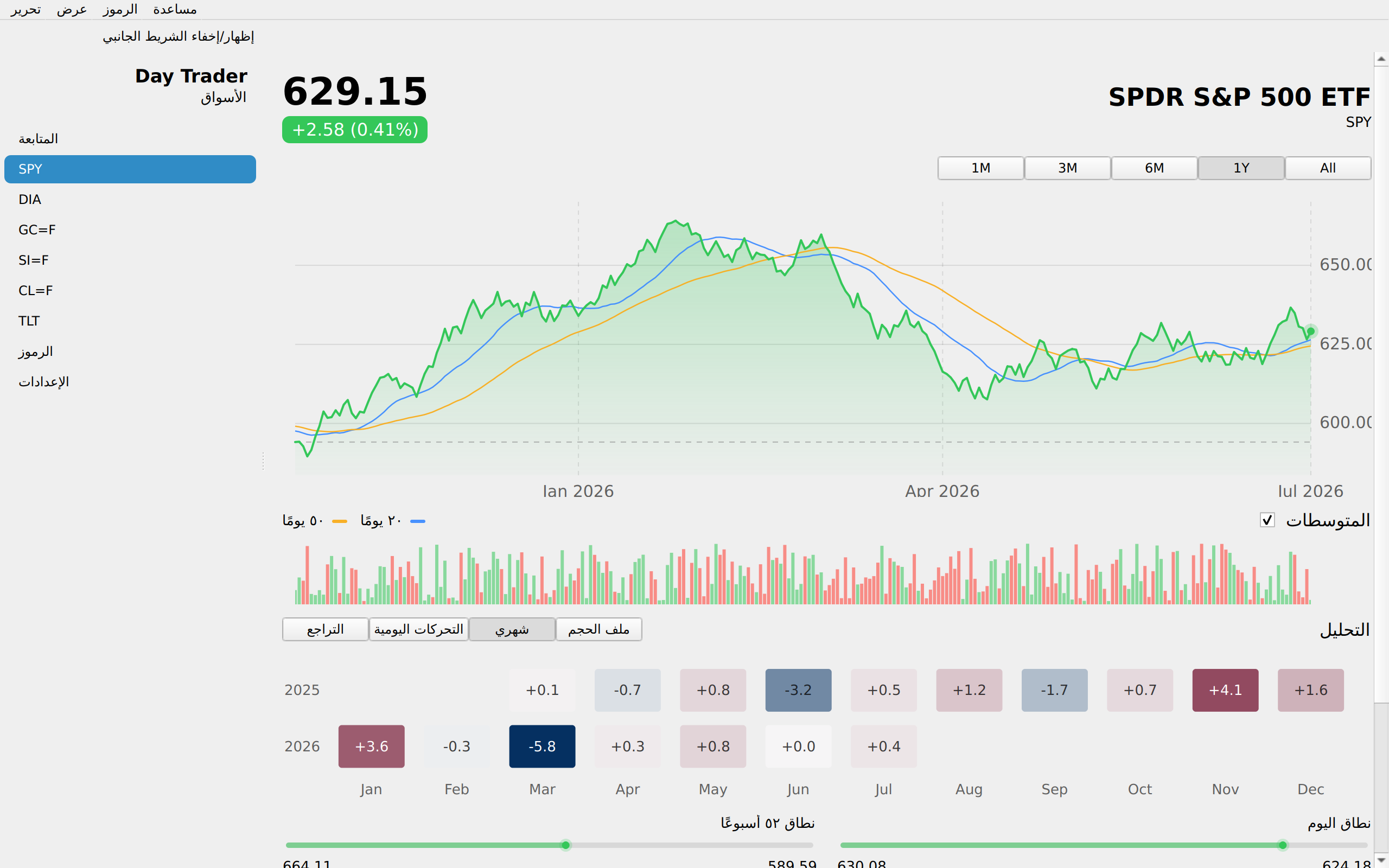Click the 2026 Jan +3.6 heatmap cell
The width and height of the screenshot is (1389, 868).
coord(371,746)
